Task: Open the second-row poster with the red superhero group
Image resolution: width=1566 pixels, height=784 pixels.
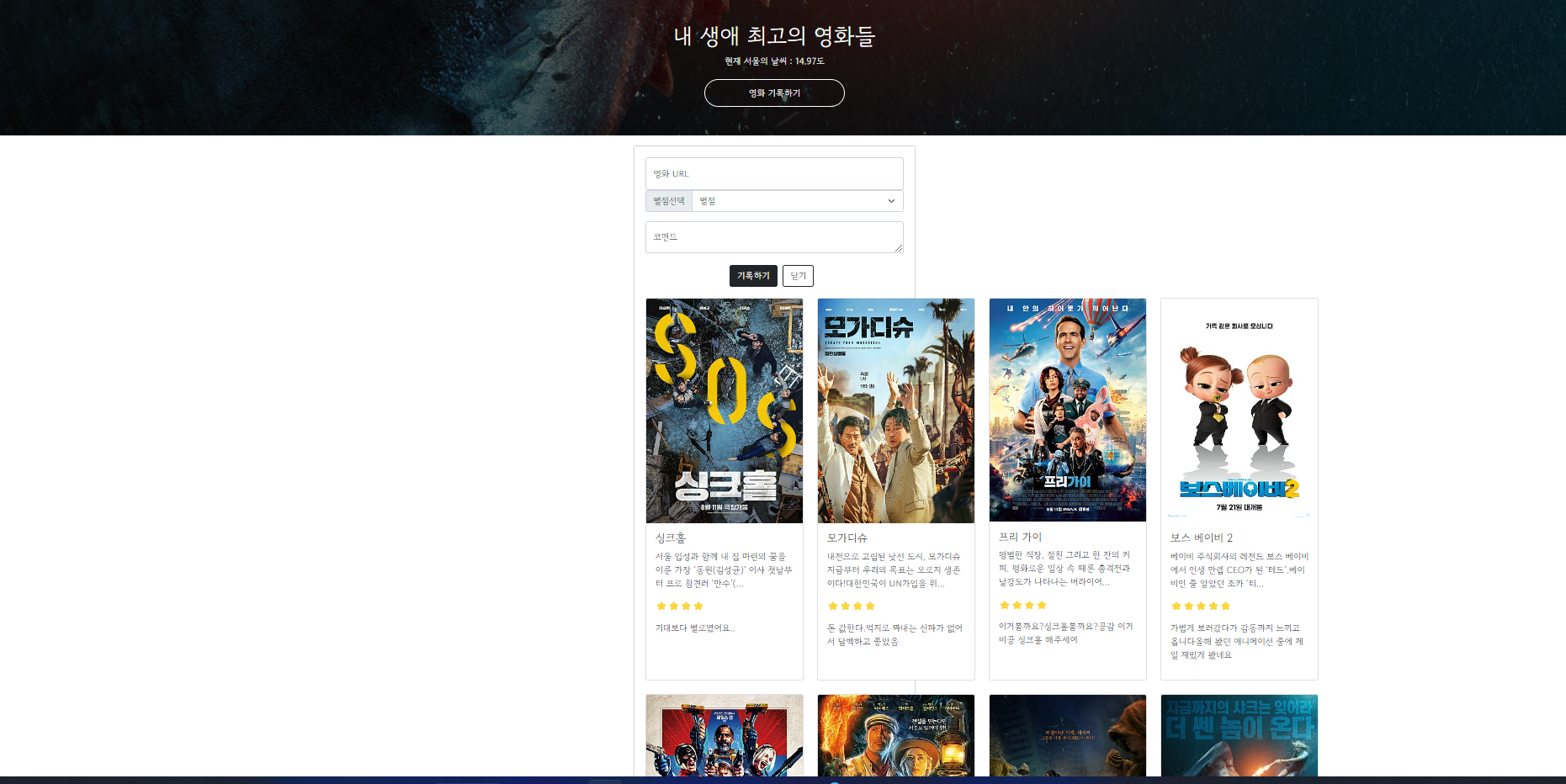Action: [725, 735]
